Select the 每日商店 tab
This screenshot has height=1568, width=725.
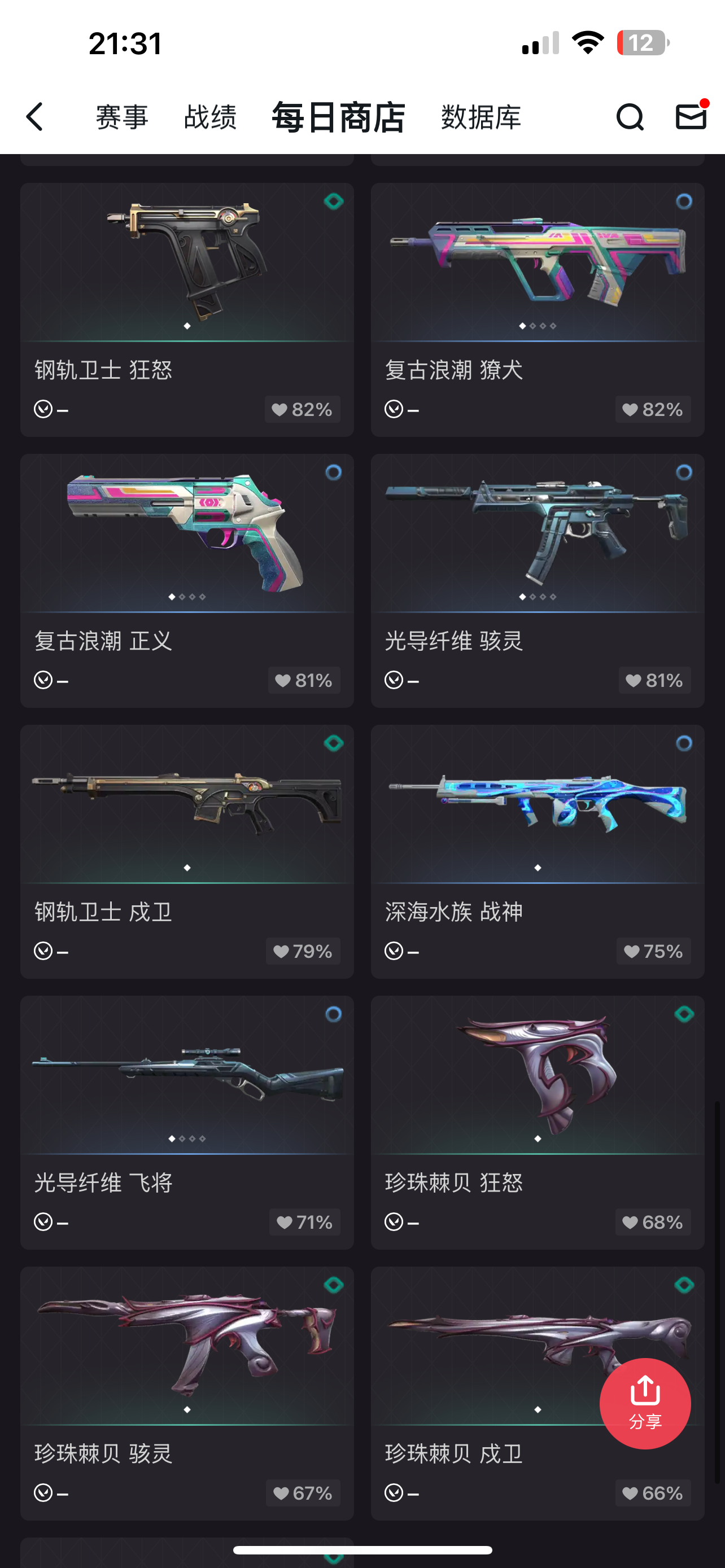(338, 117)
